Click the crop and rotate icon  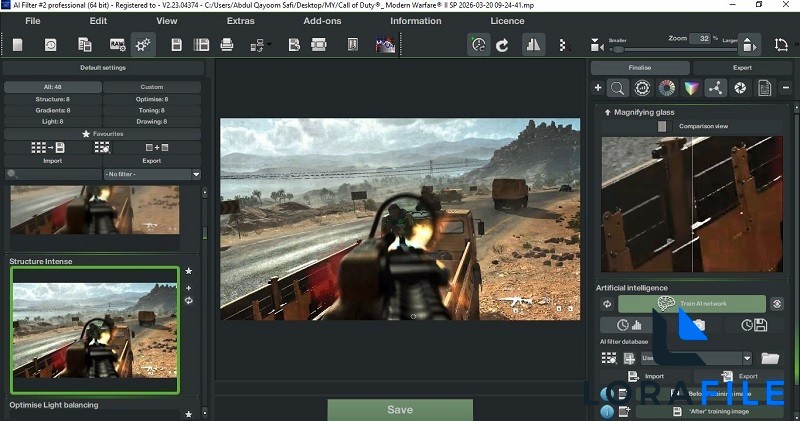781,45
